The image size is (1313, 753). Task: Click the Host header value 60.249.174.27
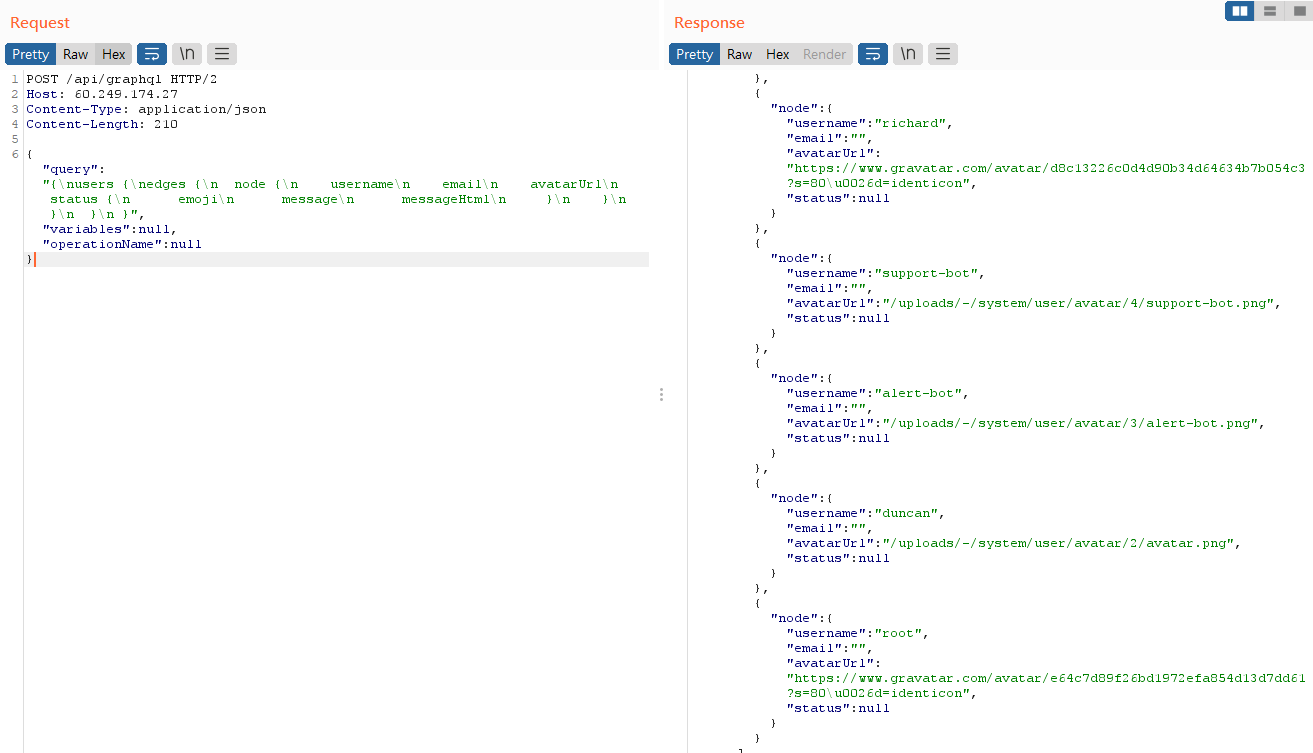(126, 94)
